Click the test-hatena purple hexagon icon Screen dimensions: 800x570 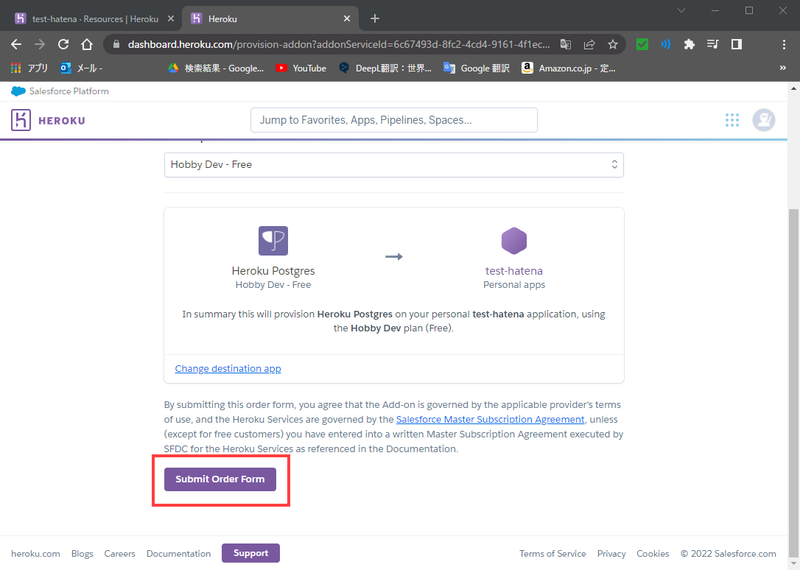514,240
